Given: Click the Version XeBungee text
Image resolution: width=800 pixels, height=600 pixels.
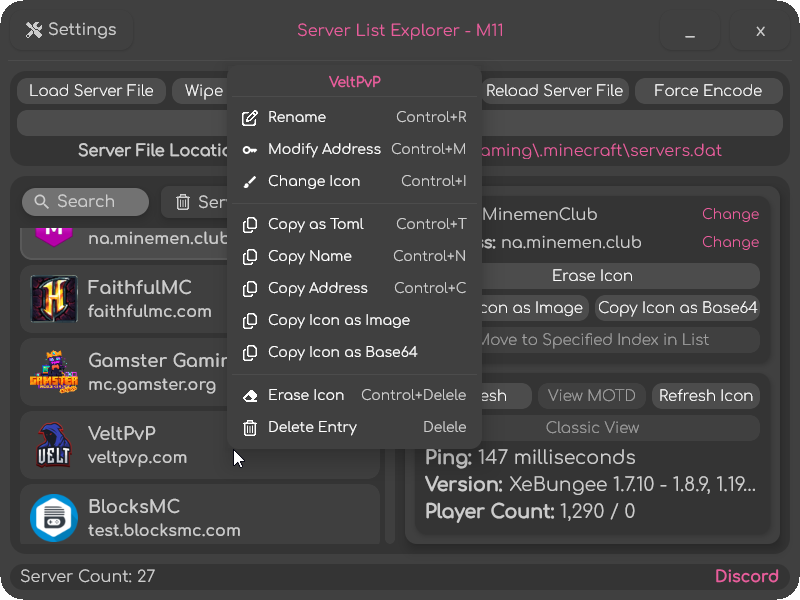Looking at the screenshot, I should [590, 485].
